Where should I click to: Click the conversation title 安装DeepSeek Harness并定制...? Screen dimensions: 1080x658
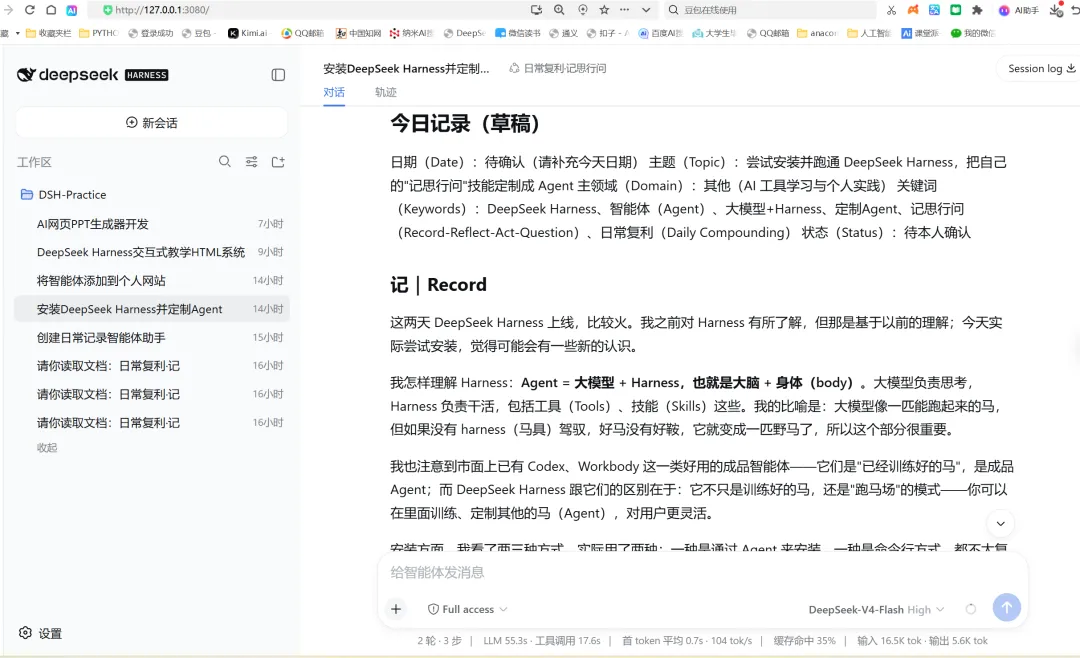coord(406,68)
